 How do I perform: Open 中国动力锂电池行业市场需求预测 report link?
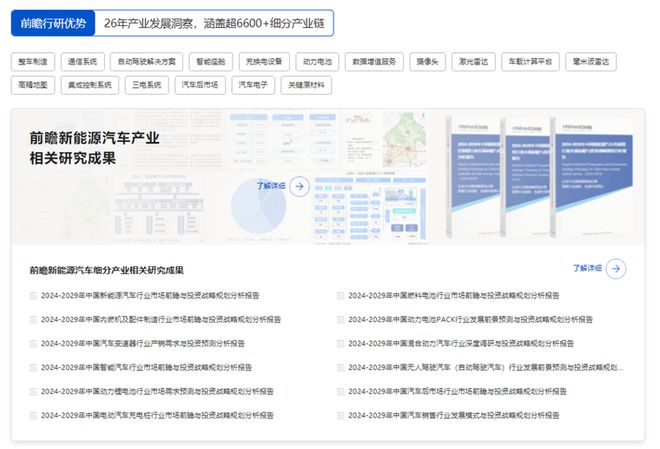tap(157, 392)
